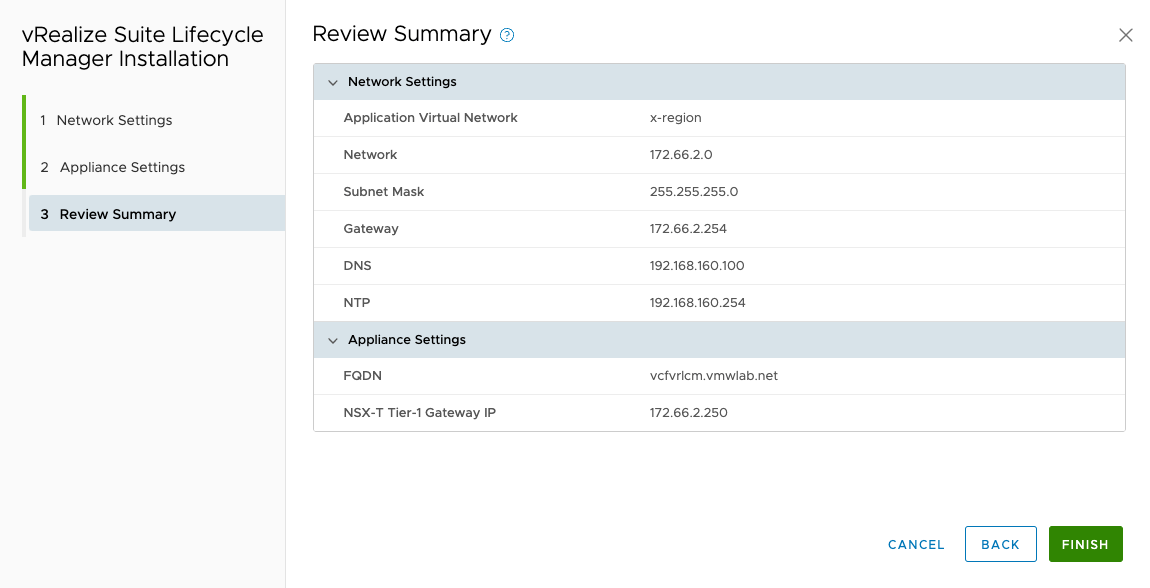Viewport: 1150px width, 588px height.
Task: Select the NTP value 192.168.160.254
Action: (697, 303)
